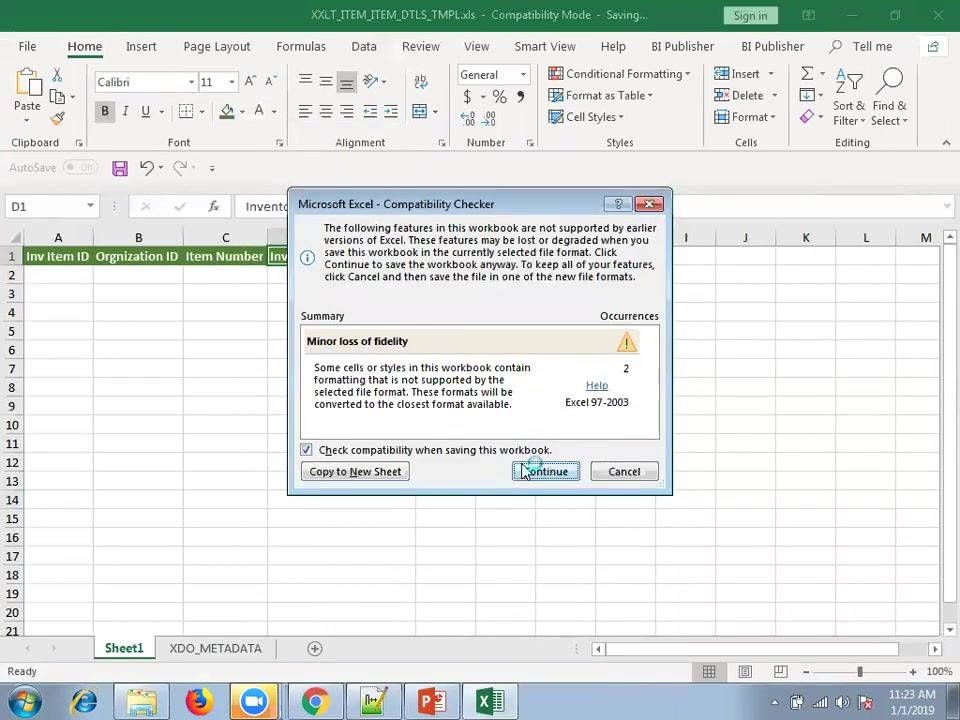960x720 pixels.
Task: Click Continue in Compatibility Checker
Action: click(546, 471)
